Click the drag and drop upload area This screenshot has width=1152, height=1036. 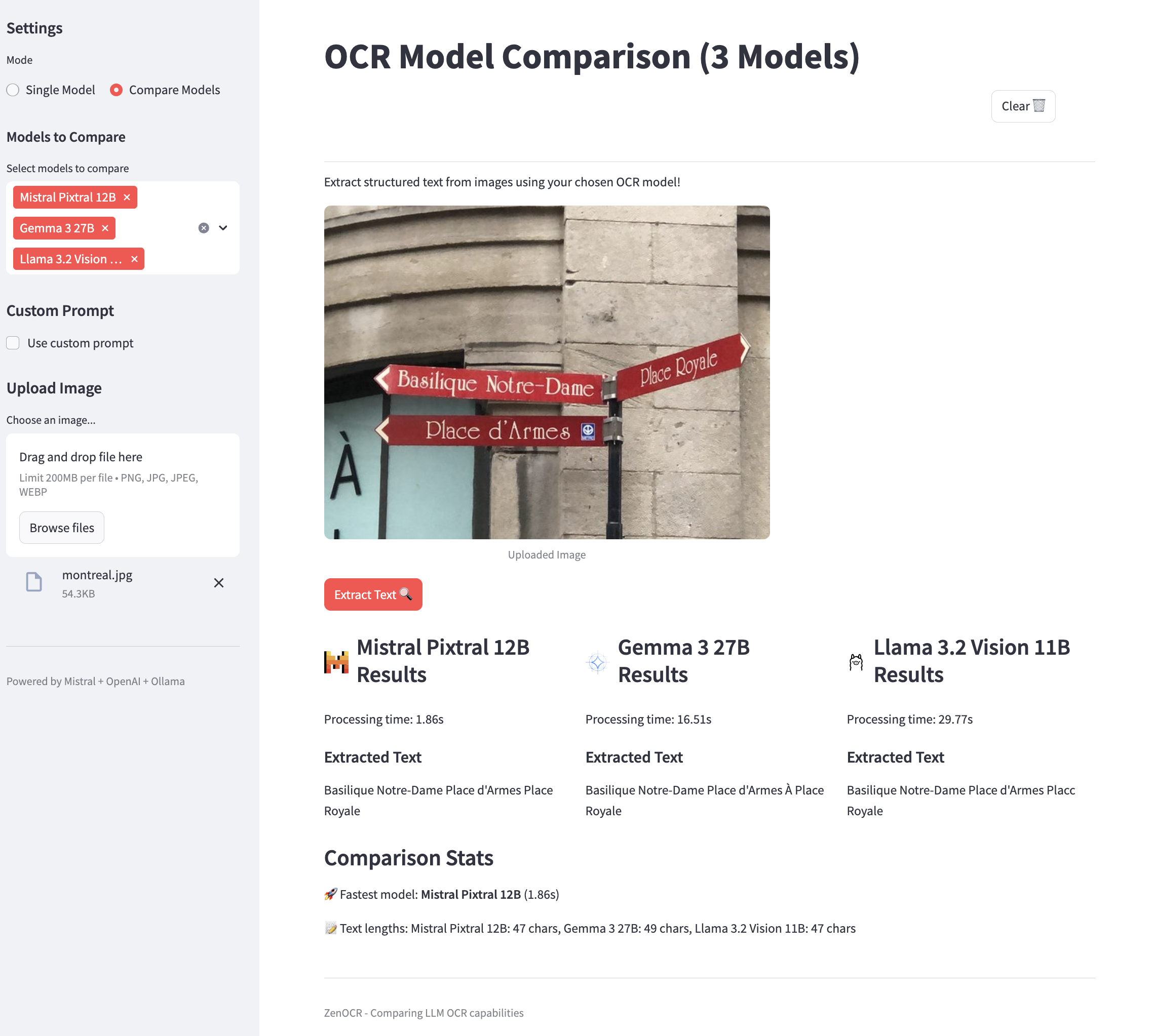pyautogui.click(x=123, y=472)
